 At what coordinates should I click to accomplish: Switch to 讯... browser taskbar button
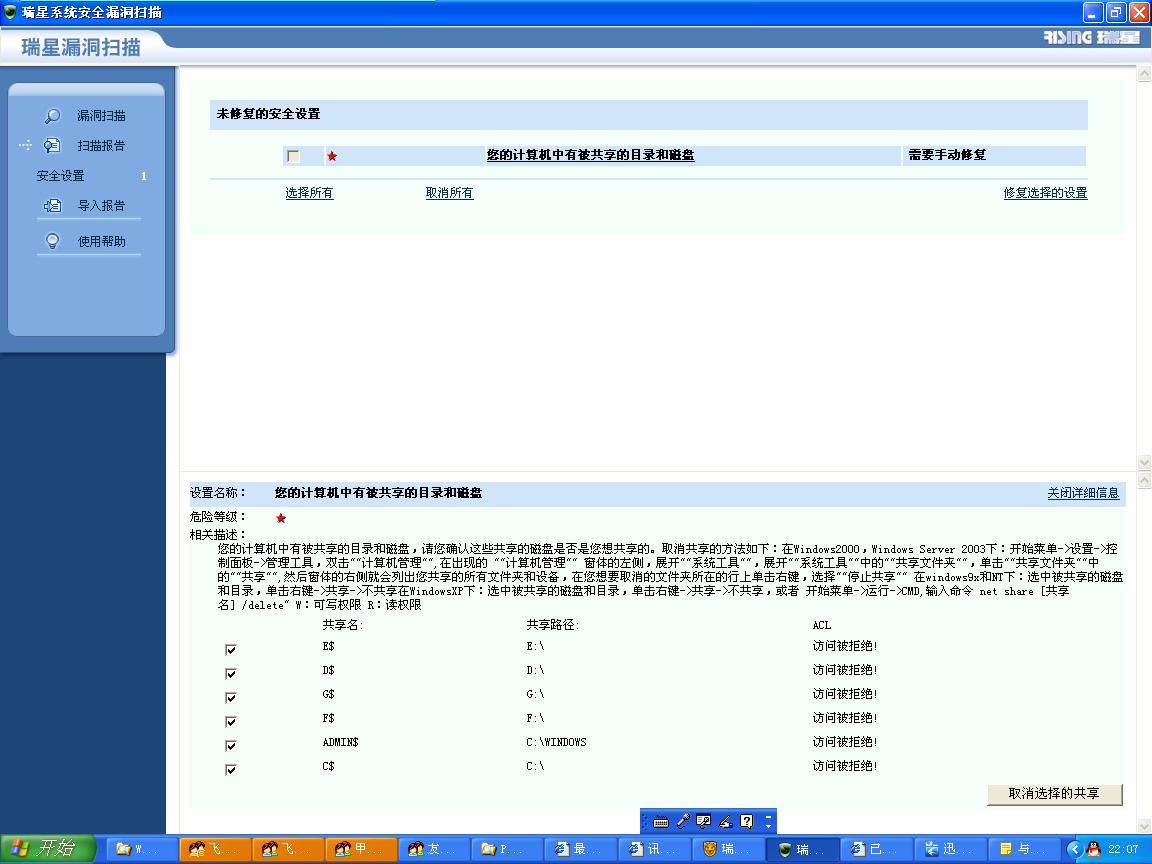click(x=655, y=849)
